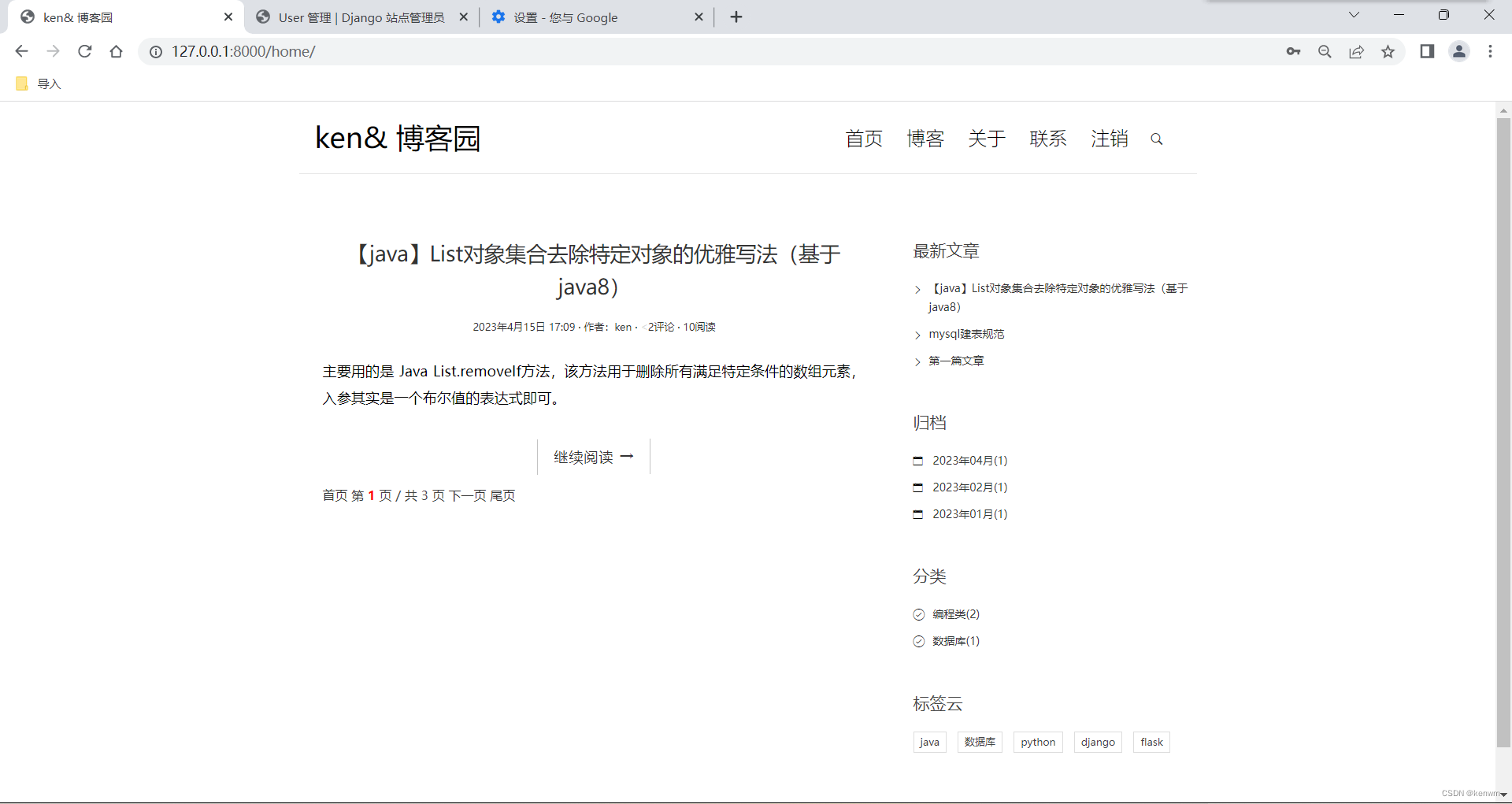The height and width of the screenshot is (804, 1512).
Task: Open the zoom magnifier in address bar
Action: pos(1325,51)
